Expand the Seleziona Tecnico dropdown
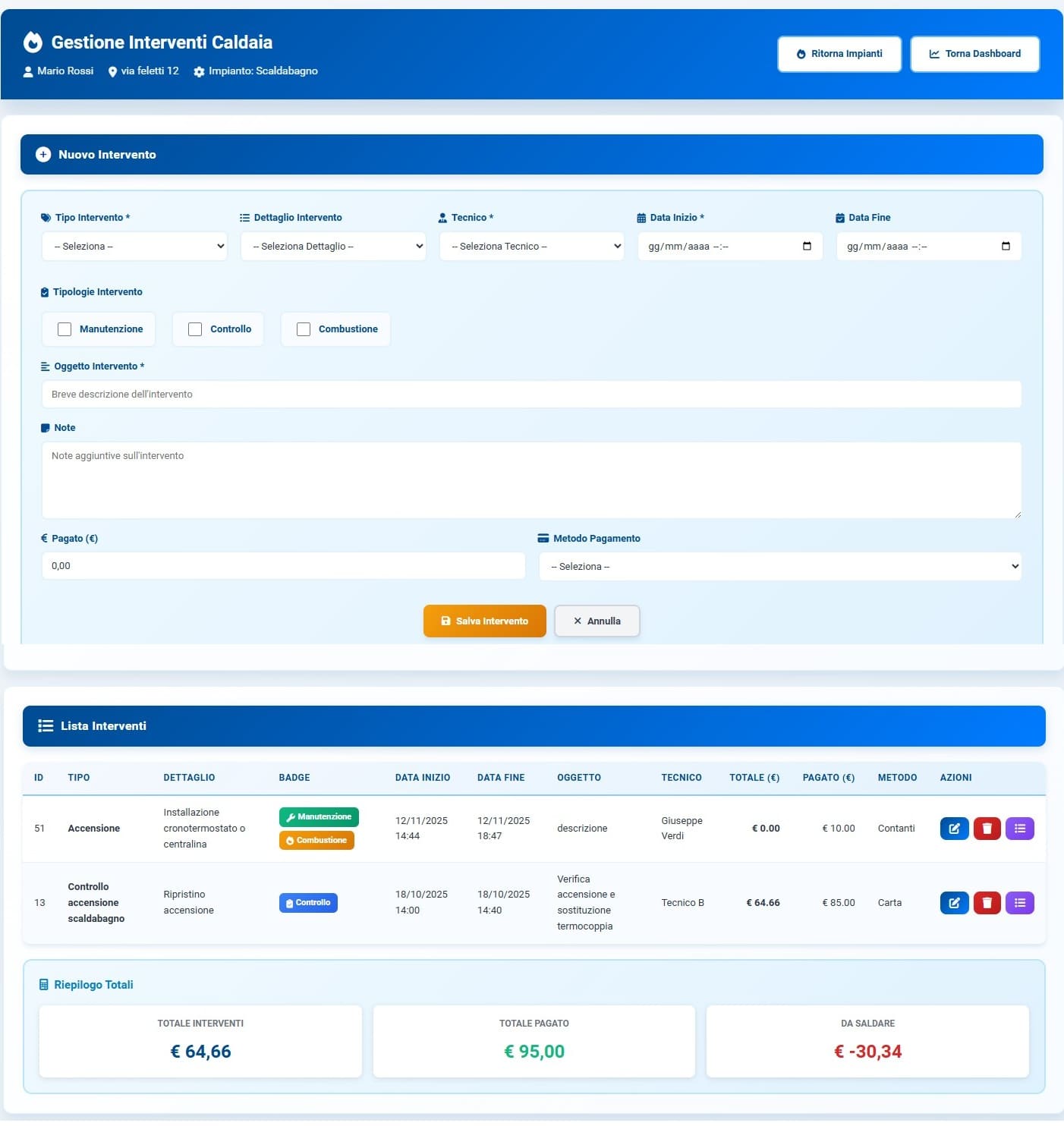The height and width of the screenshot is (1126, 1064). (x=532, y=247)
